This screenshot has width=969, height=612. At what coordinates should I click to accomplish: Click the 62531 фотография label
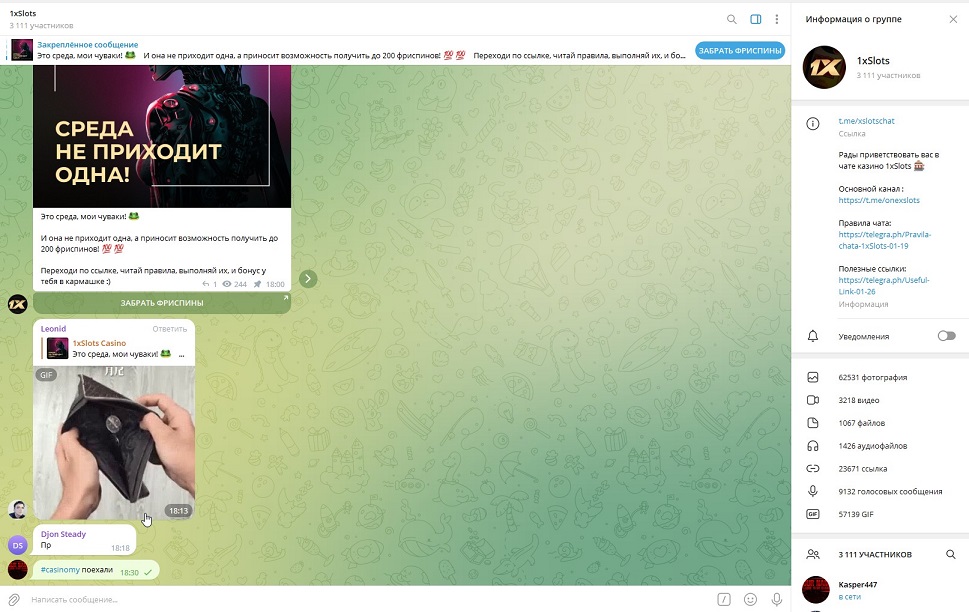873,377
